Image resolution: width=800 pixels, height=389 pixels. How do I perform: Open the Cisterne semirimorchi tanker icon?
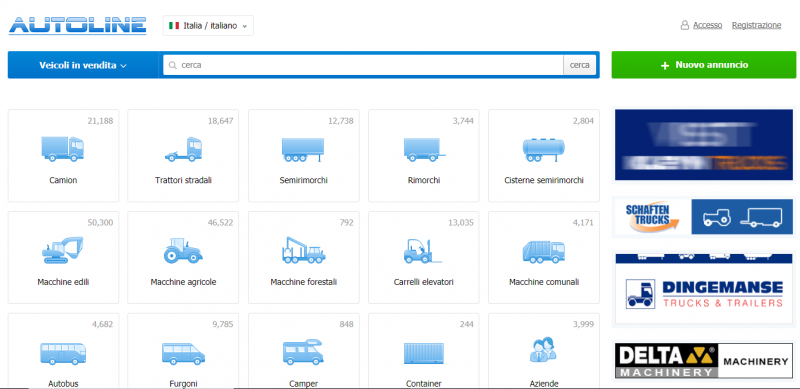[x=544, y=150]
